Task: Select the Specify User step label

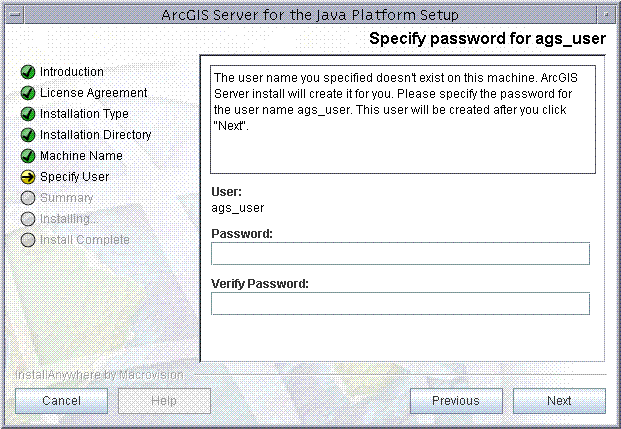Action: coord(74,177)
